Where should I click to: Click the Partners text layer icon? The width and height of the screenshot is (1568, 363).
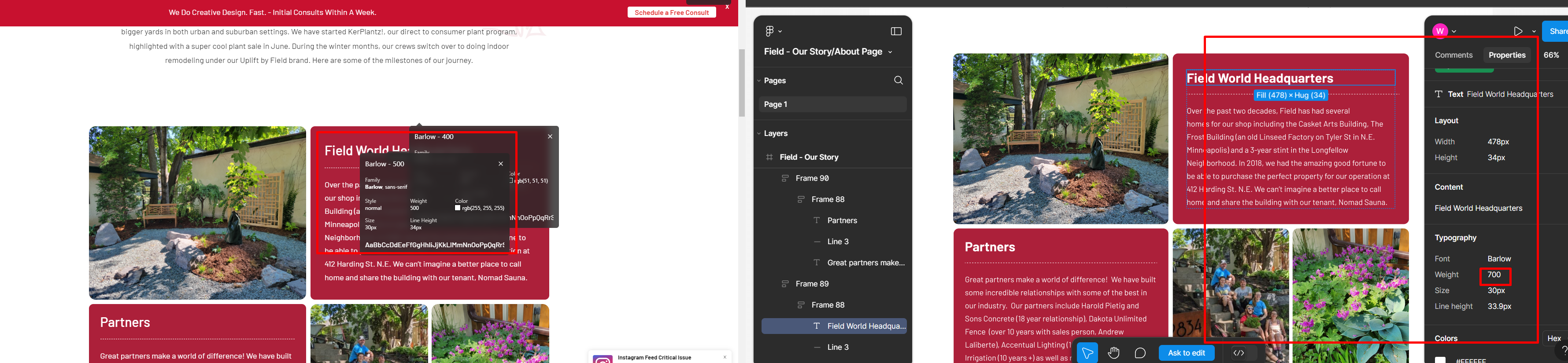click(x=817, y=220)
